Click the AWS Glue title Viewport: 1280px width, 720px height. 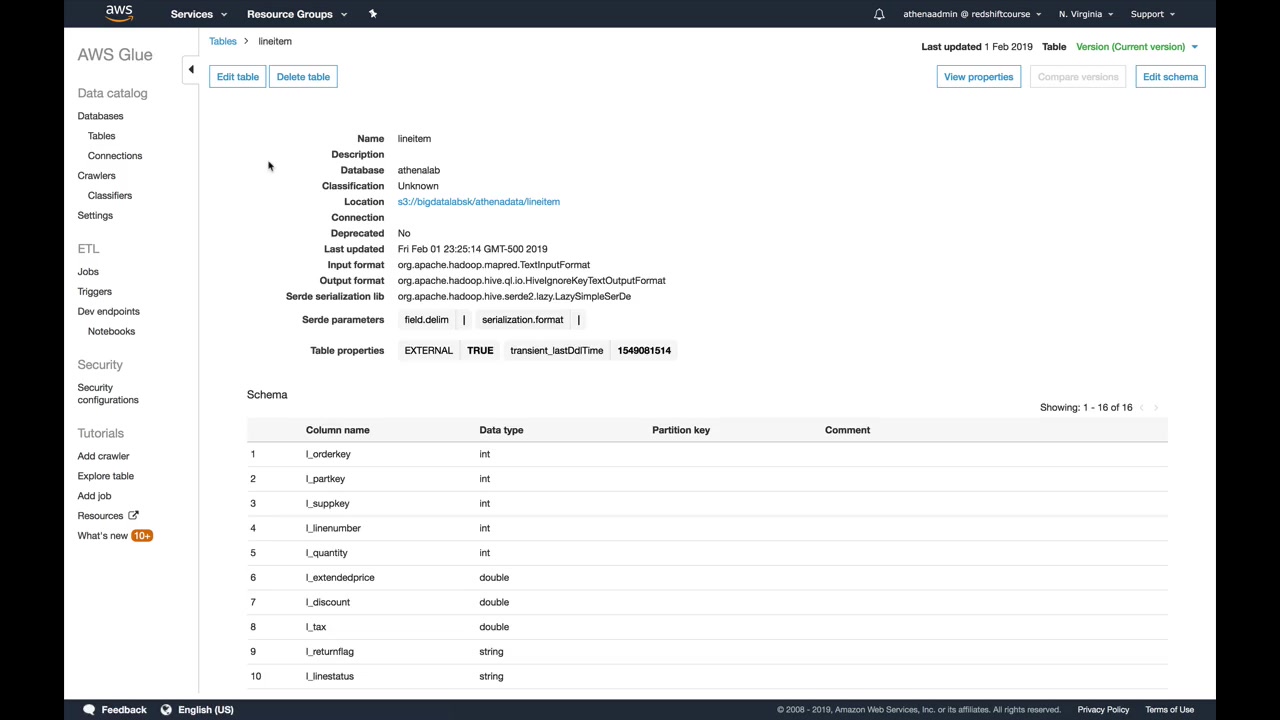(x=115, y=55)
